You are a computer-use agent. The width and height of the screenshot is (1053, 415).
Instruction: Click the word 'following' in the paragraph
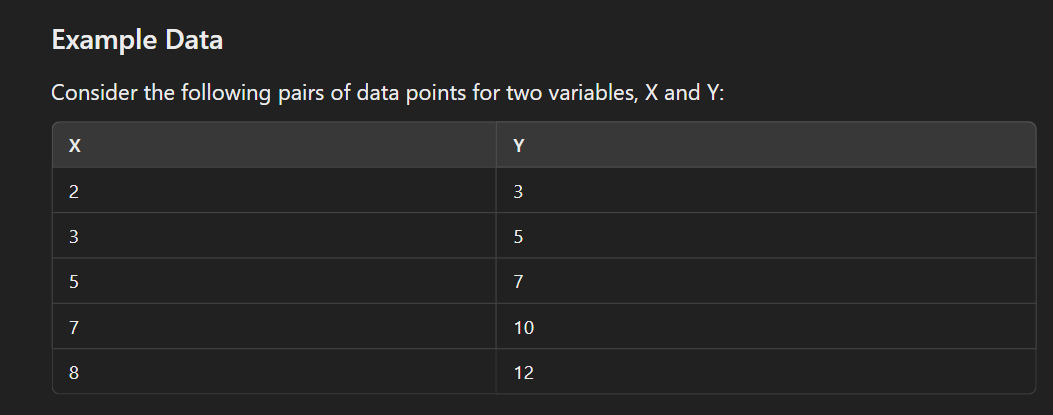pyautogui.click(x=226, y=93)
